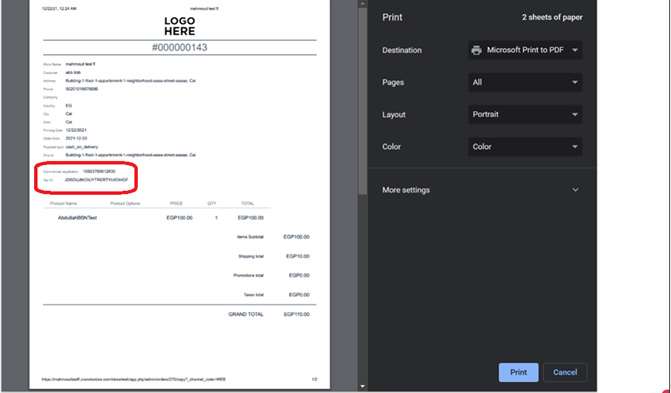Click the 1/2 page number in footer

pyautogui.click(x=315, y=379)
